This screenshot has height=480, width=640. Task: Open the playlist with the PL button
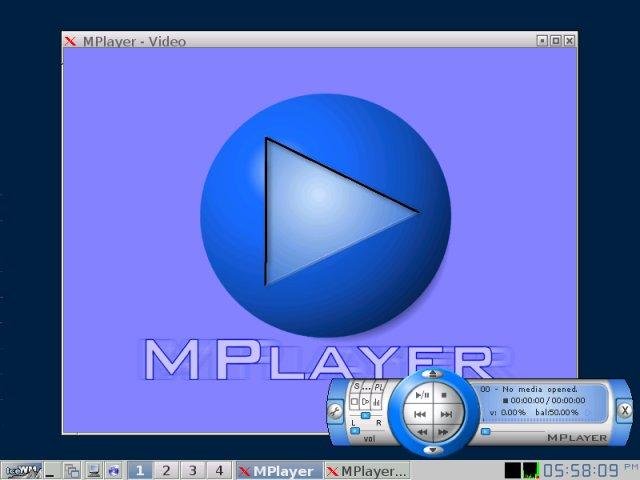point(379,387)
